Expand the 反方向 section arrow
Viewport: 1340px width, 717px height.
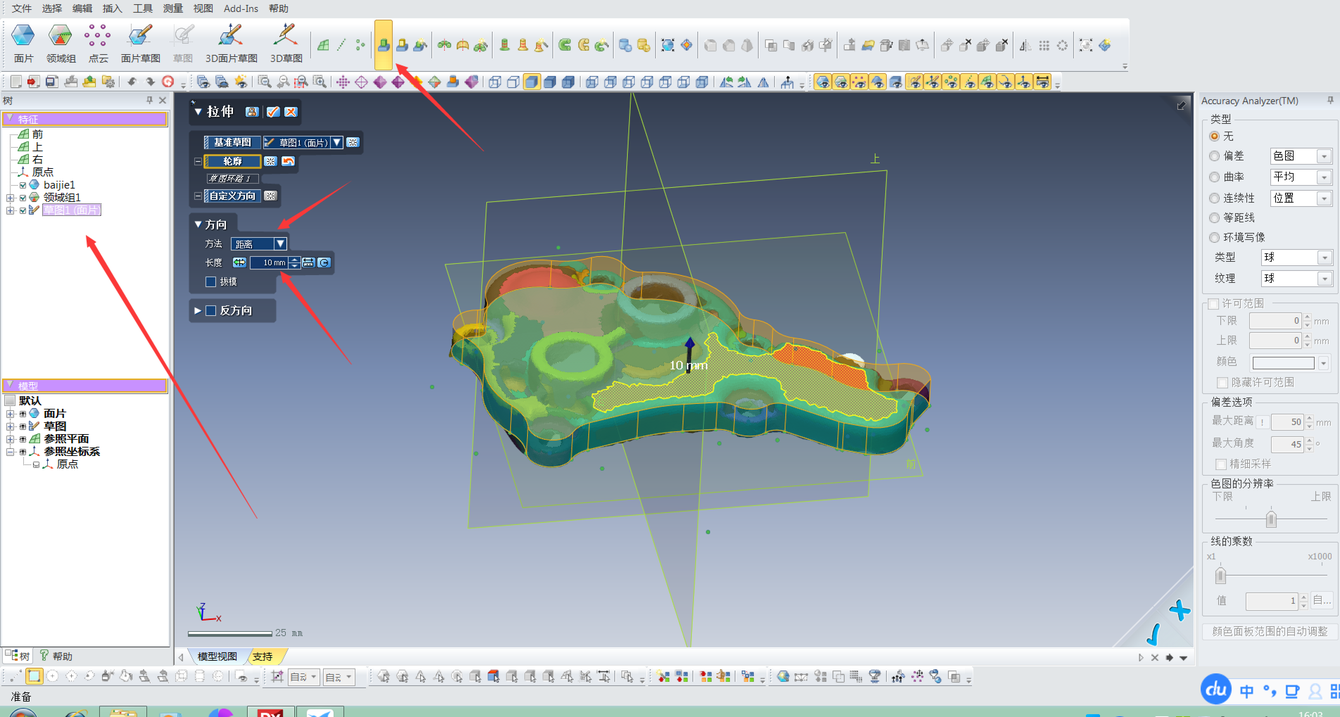click(198, 311)
